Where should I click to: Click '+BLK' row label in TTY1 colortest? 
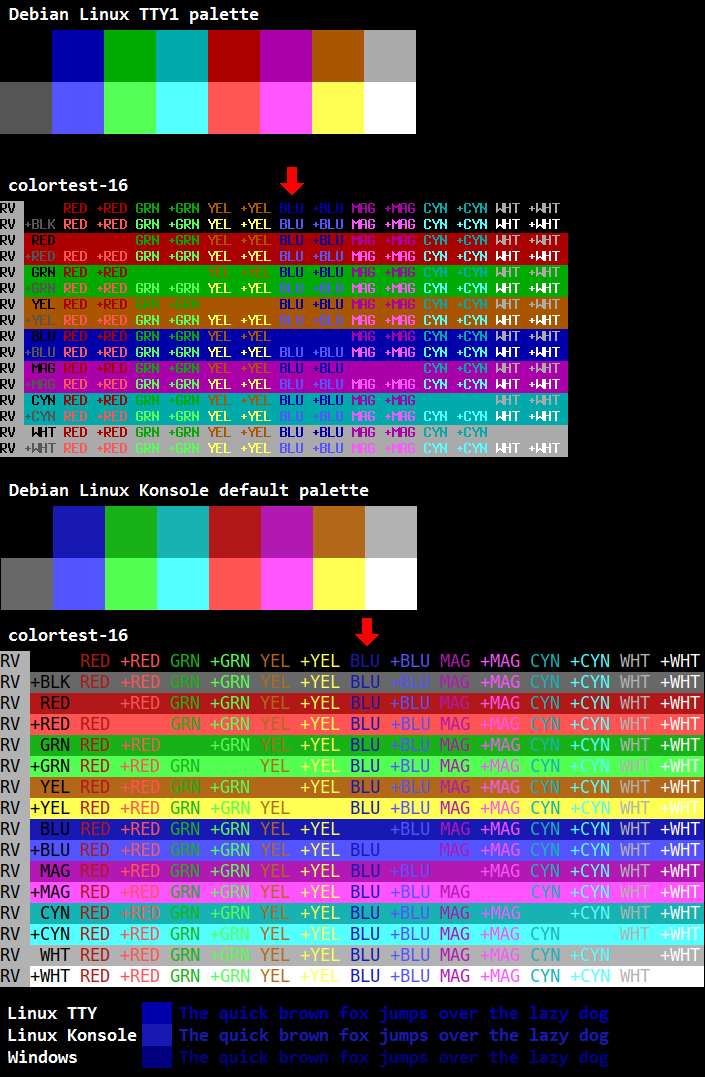click(x=40, y=224)
